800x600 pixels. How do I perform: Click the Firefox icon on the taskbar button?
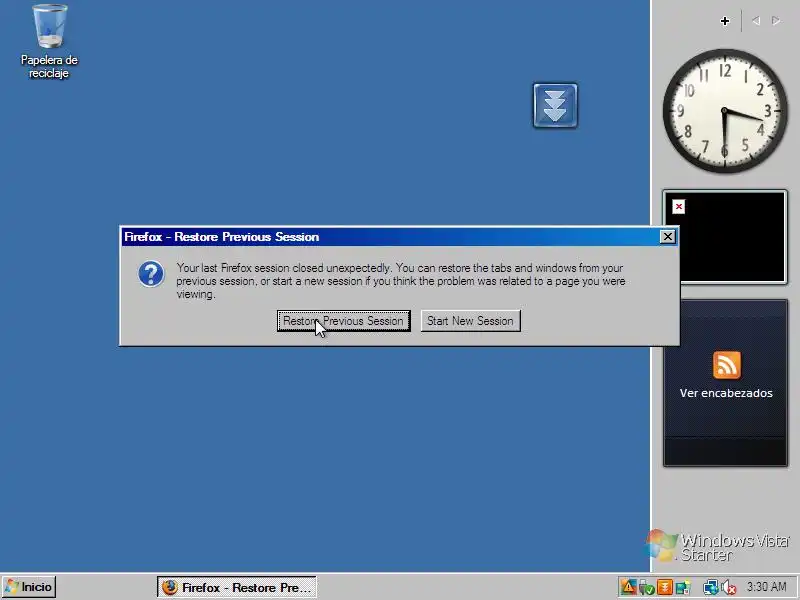click(169, 587)
